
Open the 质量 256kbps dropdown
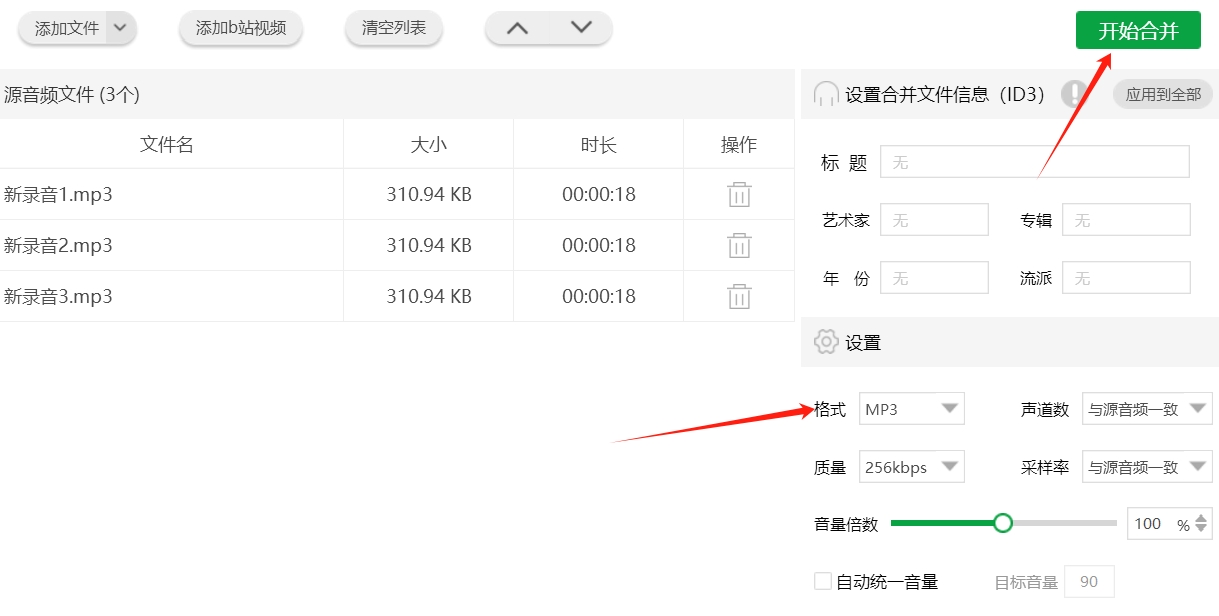911,467
